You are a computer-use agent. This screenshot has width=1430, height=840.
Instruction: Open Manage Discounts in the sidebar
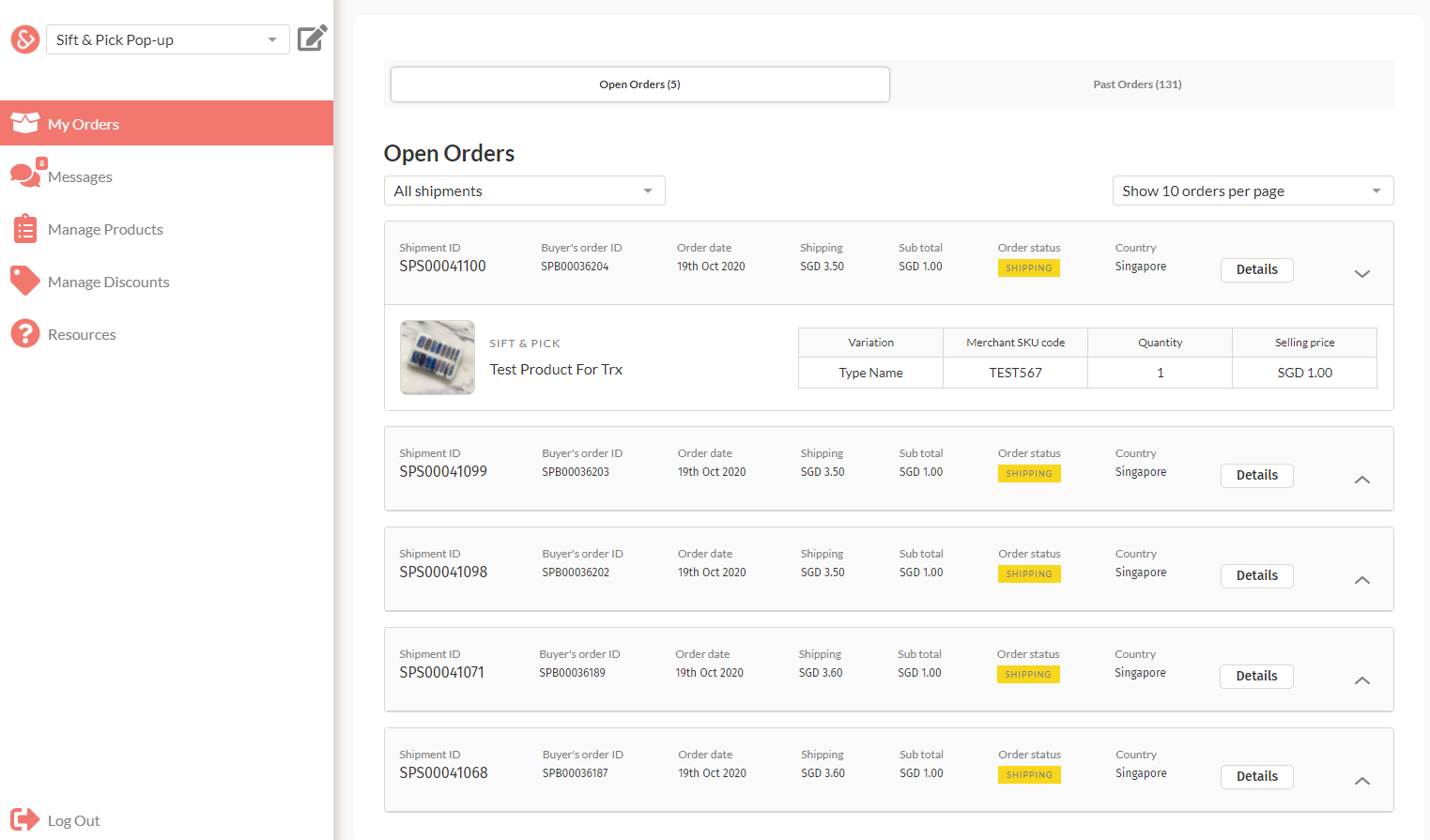pos(166,282)
